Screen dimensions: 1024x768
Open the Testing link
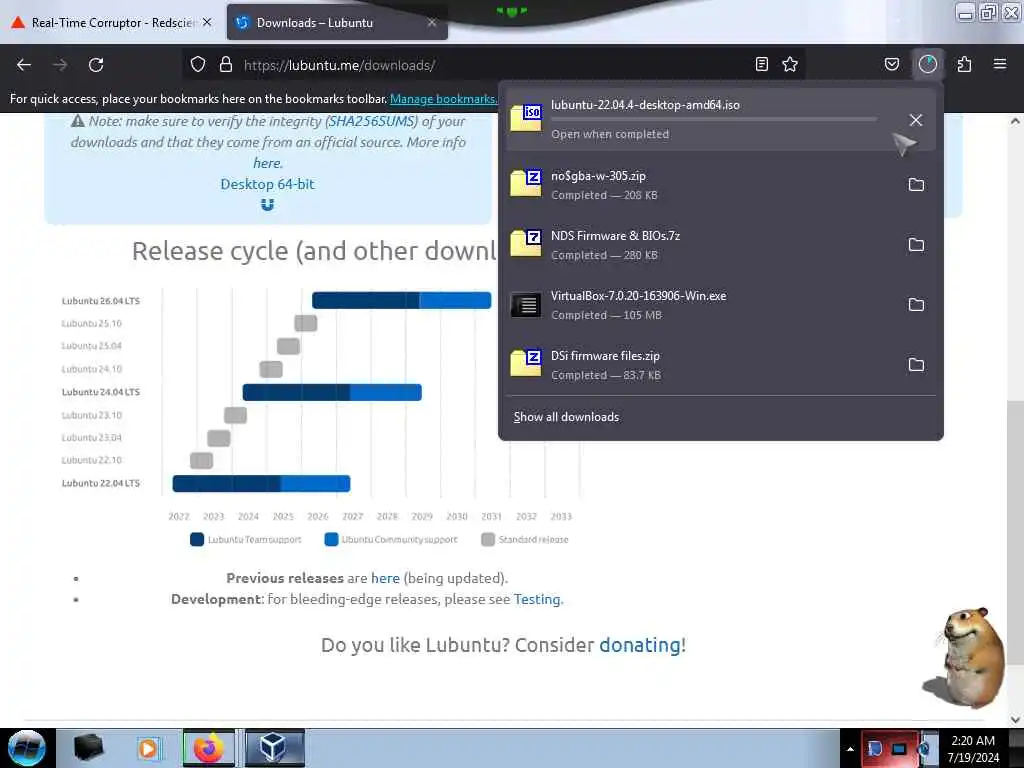(x=537, y=599)
